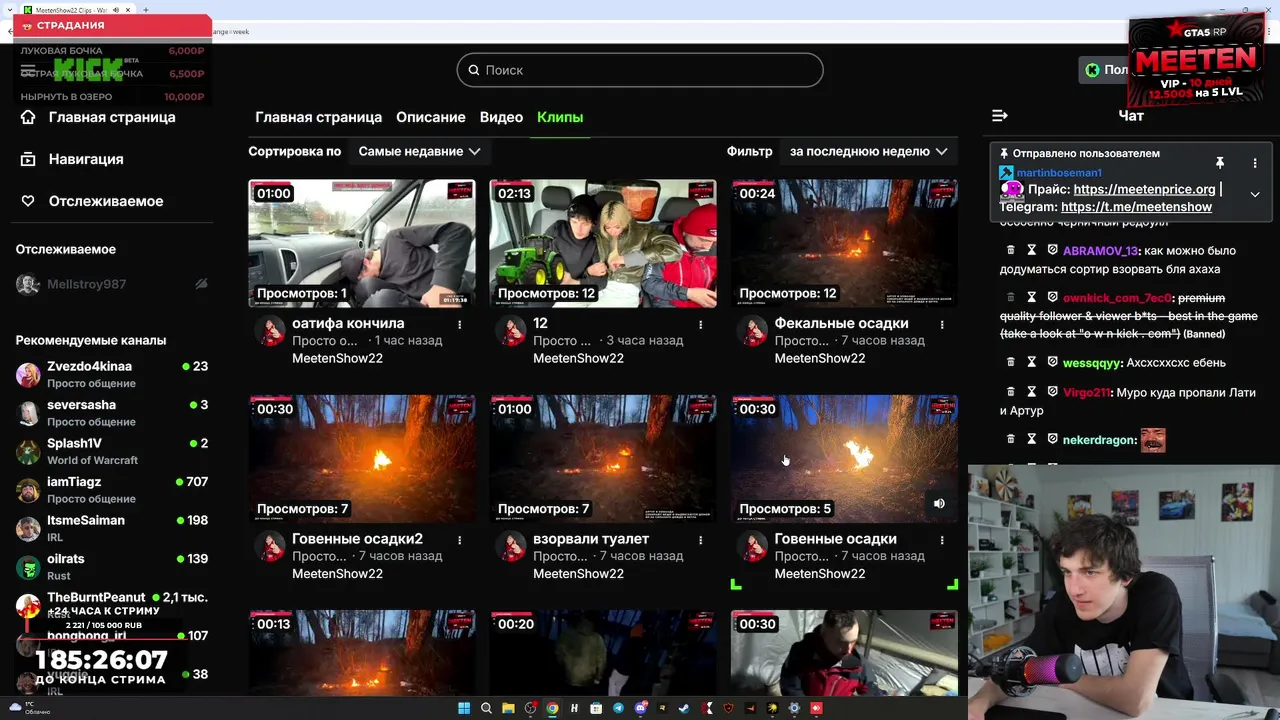Collapse the chat panel with arrow icon
Screen dimensions: 1280x720
[x=999, y=116]
